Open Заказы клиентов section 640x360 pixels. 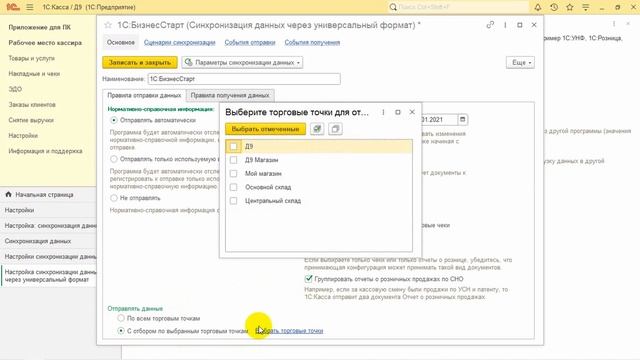click(32, 104)
